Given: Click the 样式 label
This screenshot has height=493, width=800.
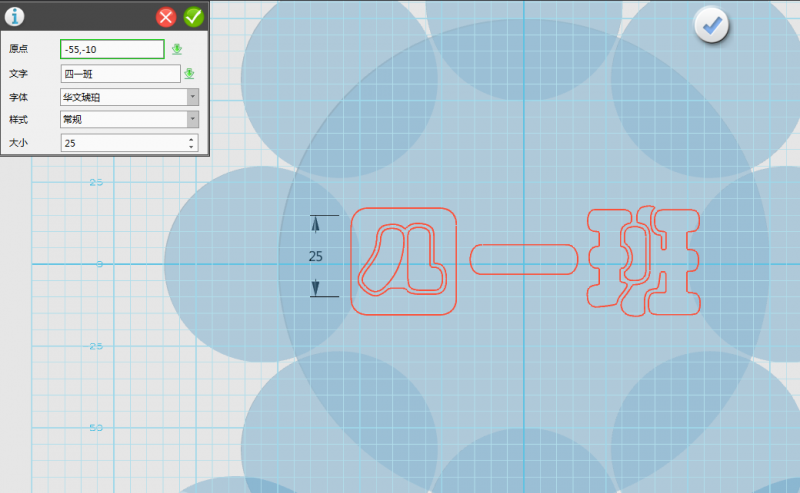Looking at the screenshot, I should click(18, 119).
